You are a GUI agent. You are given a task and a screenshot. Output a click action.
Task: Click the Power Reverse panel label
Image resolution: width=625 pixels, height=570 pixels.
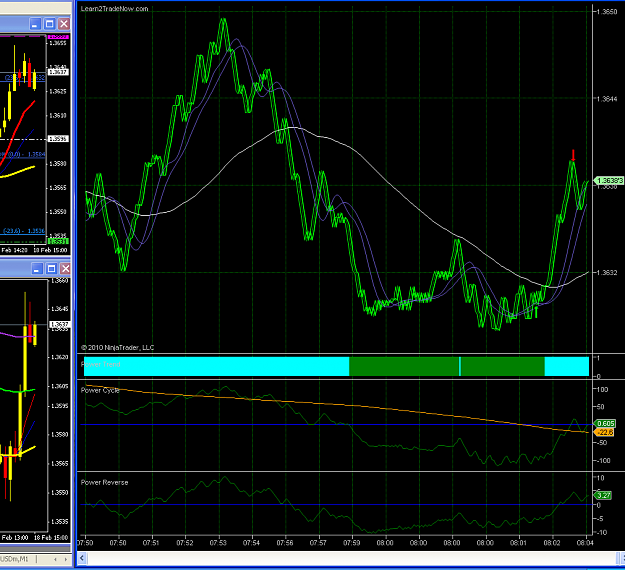[x=104, y=482]
